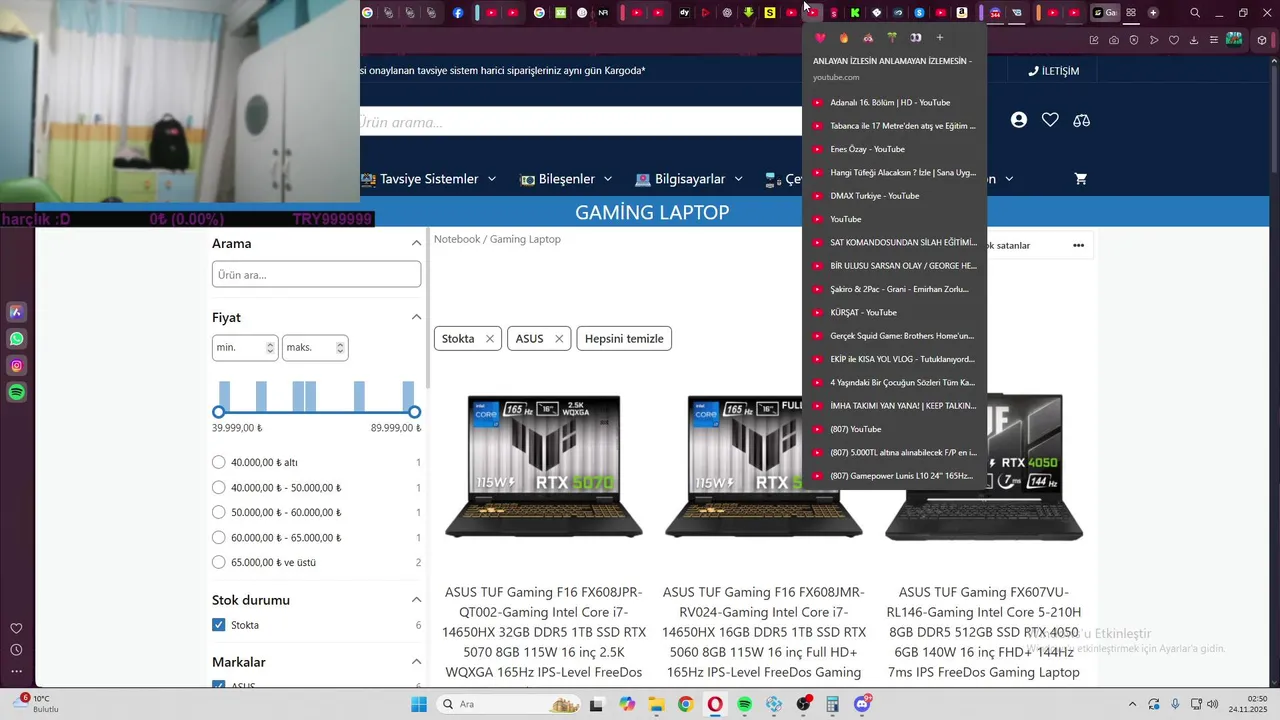The image size is (1280, 720).
Task: Go to the Notebook breadcrumb link
Action: [x=457, y=239]
